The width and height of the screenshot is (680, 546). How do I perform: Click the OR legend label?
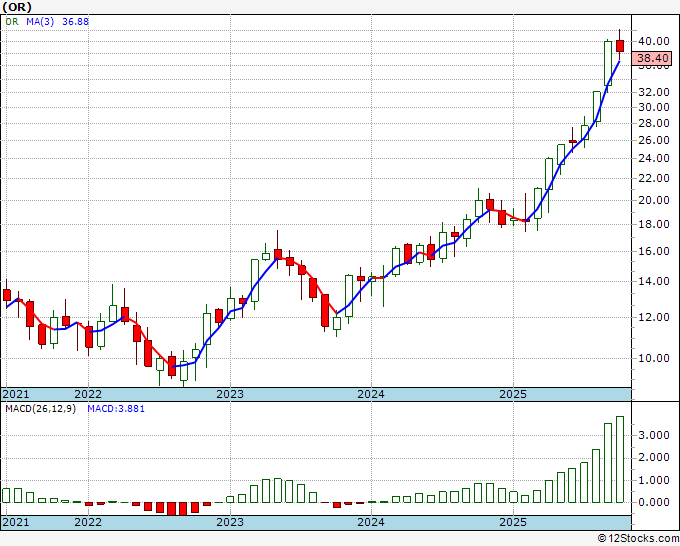(12, 21)
